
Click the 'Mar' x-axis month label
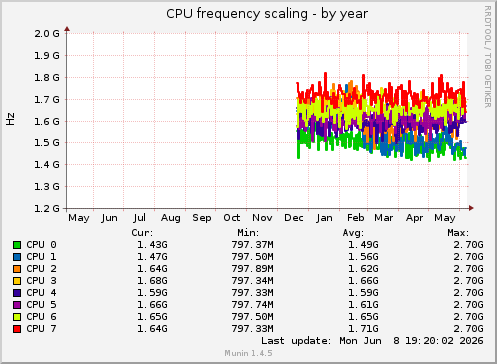coord(384,218)
